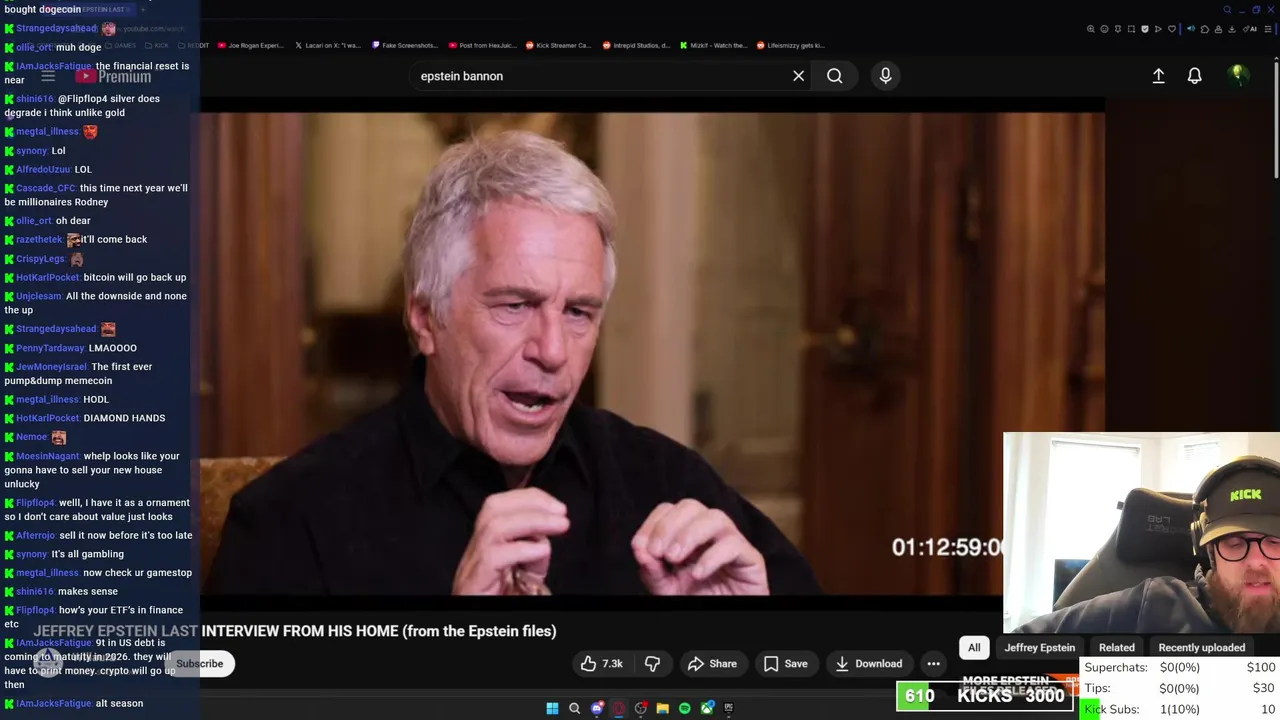Open the 'Fake Screenshots' bookmark
Screen dimensions: 1280x720
point(405,45)
